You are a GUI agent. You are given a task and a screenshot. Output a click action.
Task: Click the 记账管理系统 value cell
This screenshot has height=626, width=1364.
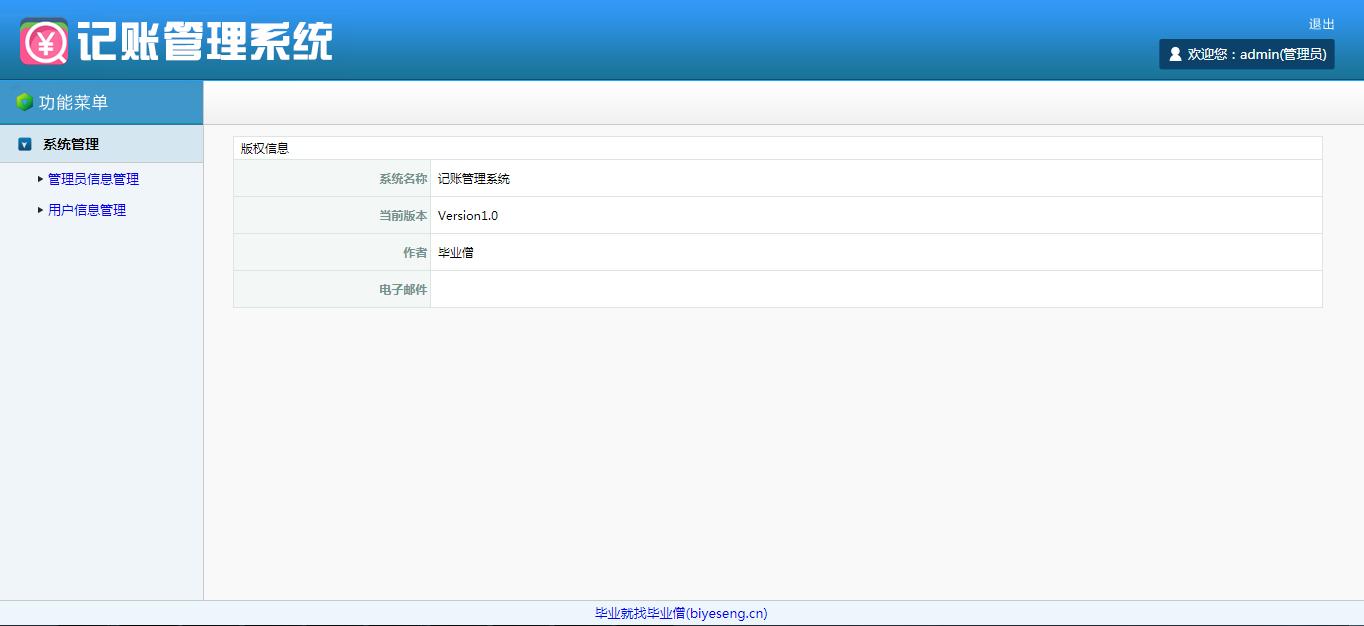point(876,179)
